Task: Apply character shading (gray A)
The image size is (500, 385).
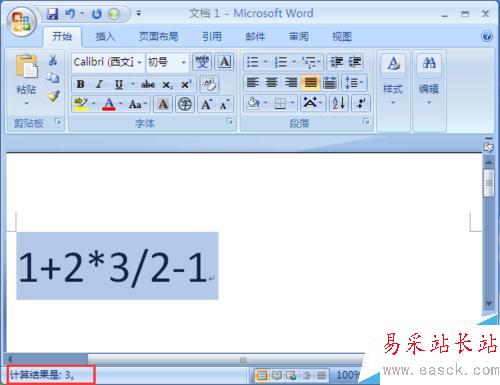Action: (x=163, y=104)
